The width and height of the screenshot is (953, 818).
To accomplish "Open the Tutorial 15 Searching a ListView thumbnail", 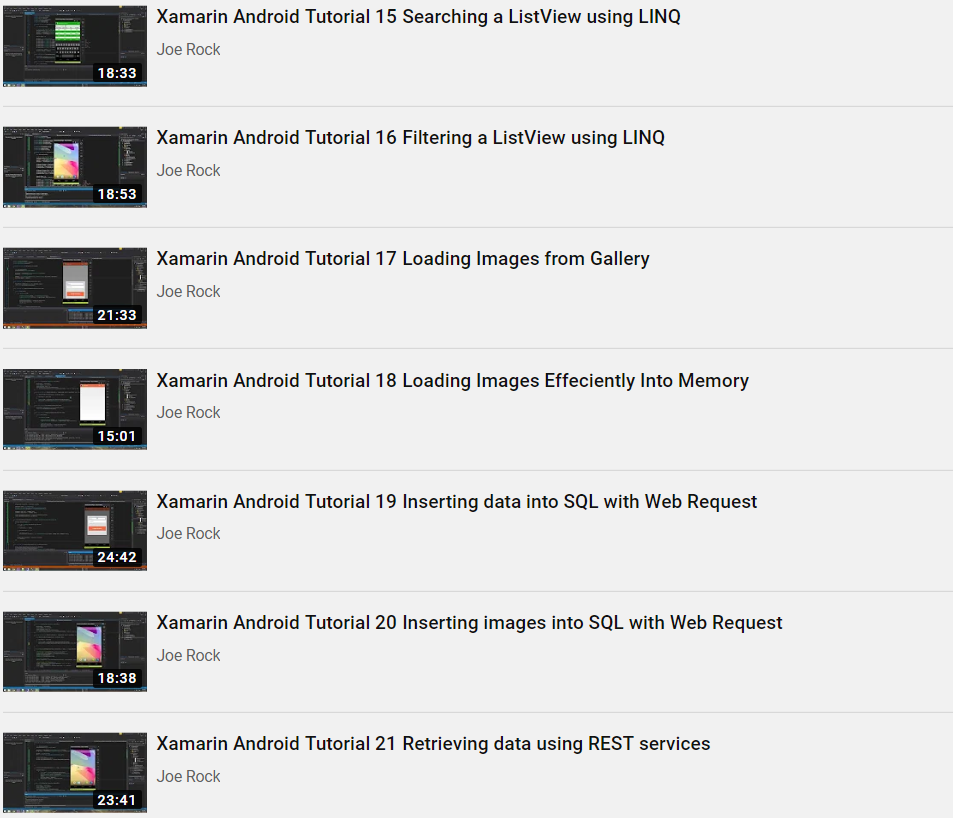I will [x=75, y=46].
